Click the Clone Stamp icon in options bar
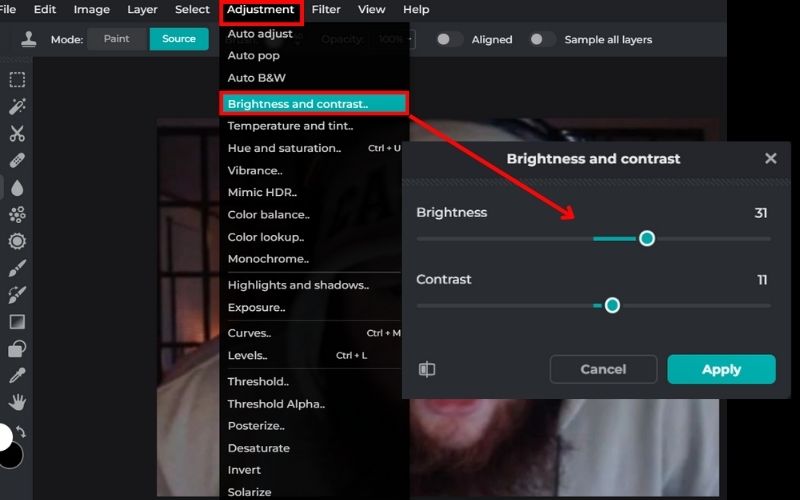The width and height of the screenshot is (800, 500). (x=29, y=39)
